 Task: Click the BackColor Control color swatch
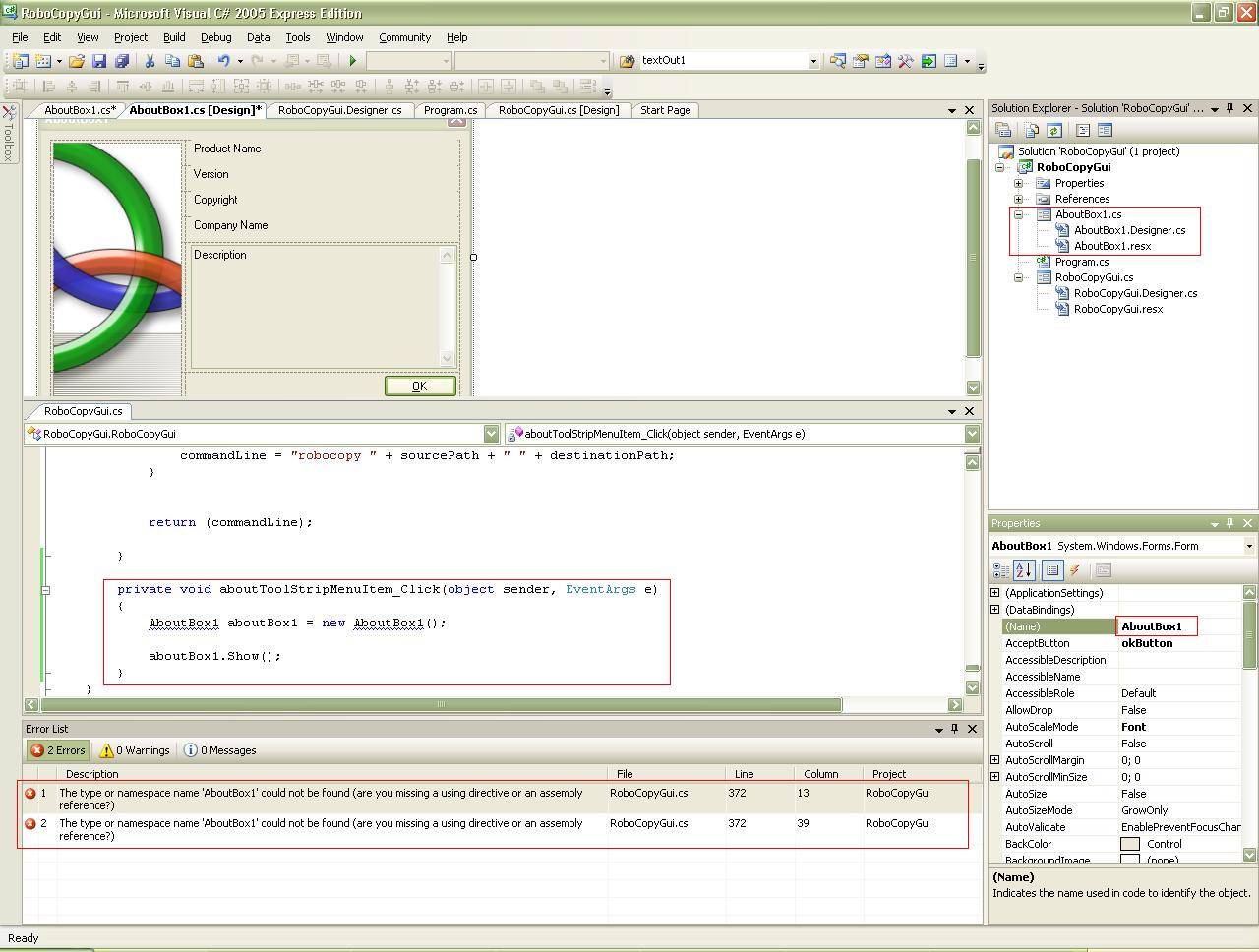[x=1130, y=844]
